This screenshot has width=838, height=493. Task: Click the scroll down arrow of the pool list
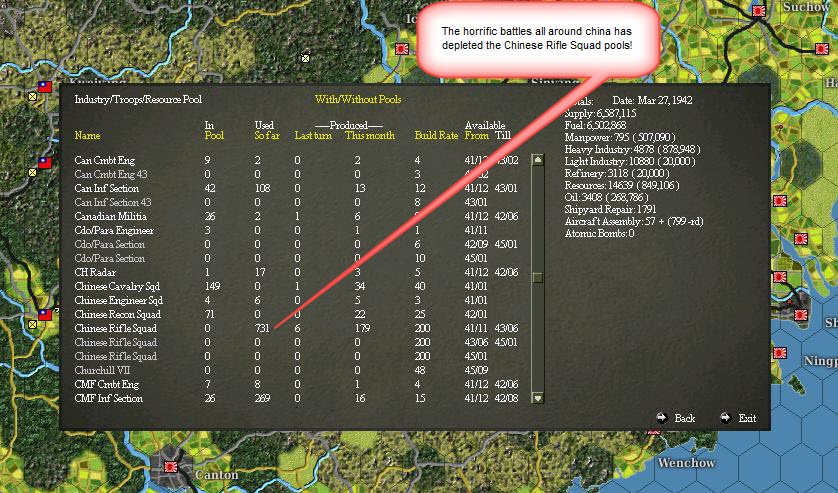538,398
